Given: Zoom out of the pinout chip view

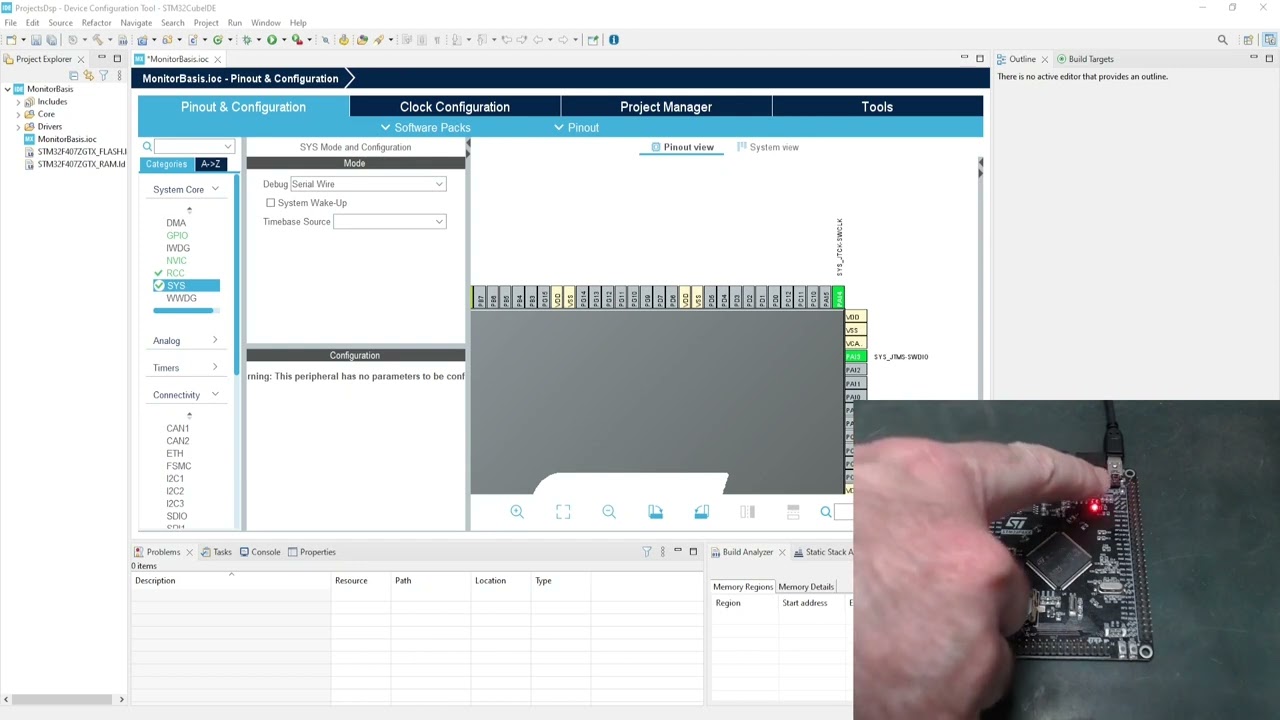Looking at the screenshot, I should [609, 512].
